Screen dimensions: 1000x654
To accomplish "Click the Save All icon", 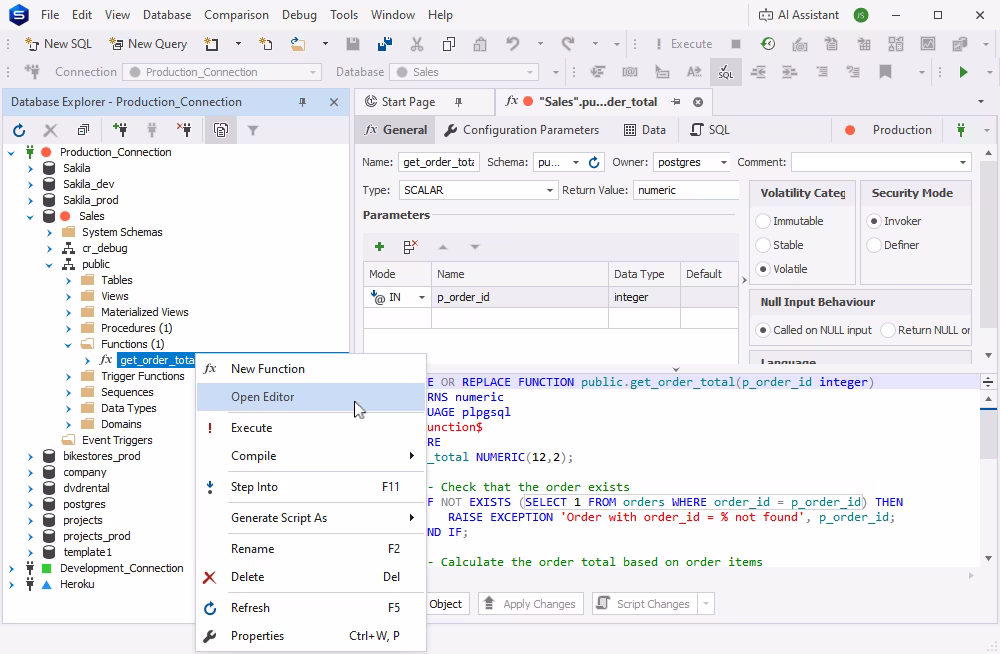I will coord(385,44).
